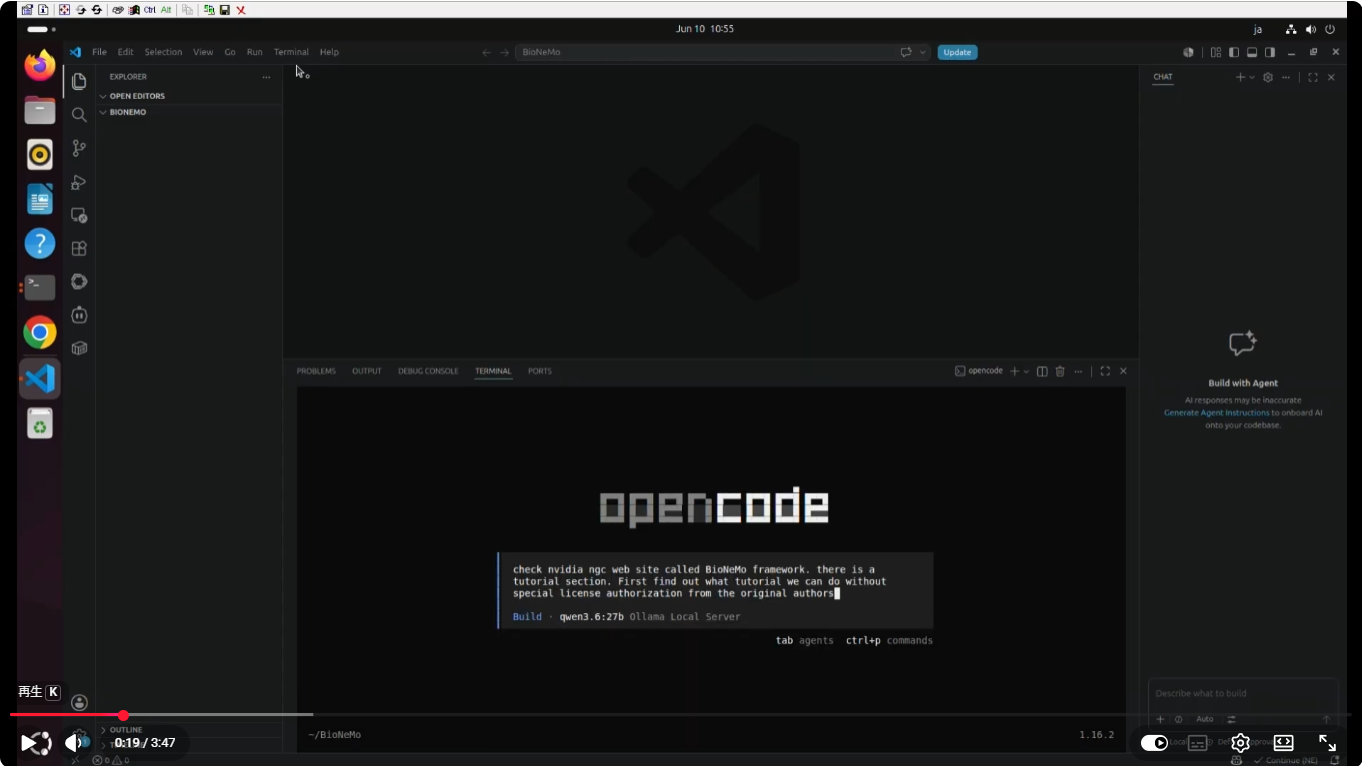Open the Search view in activity bar

coord(79,115)
